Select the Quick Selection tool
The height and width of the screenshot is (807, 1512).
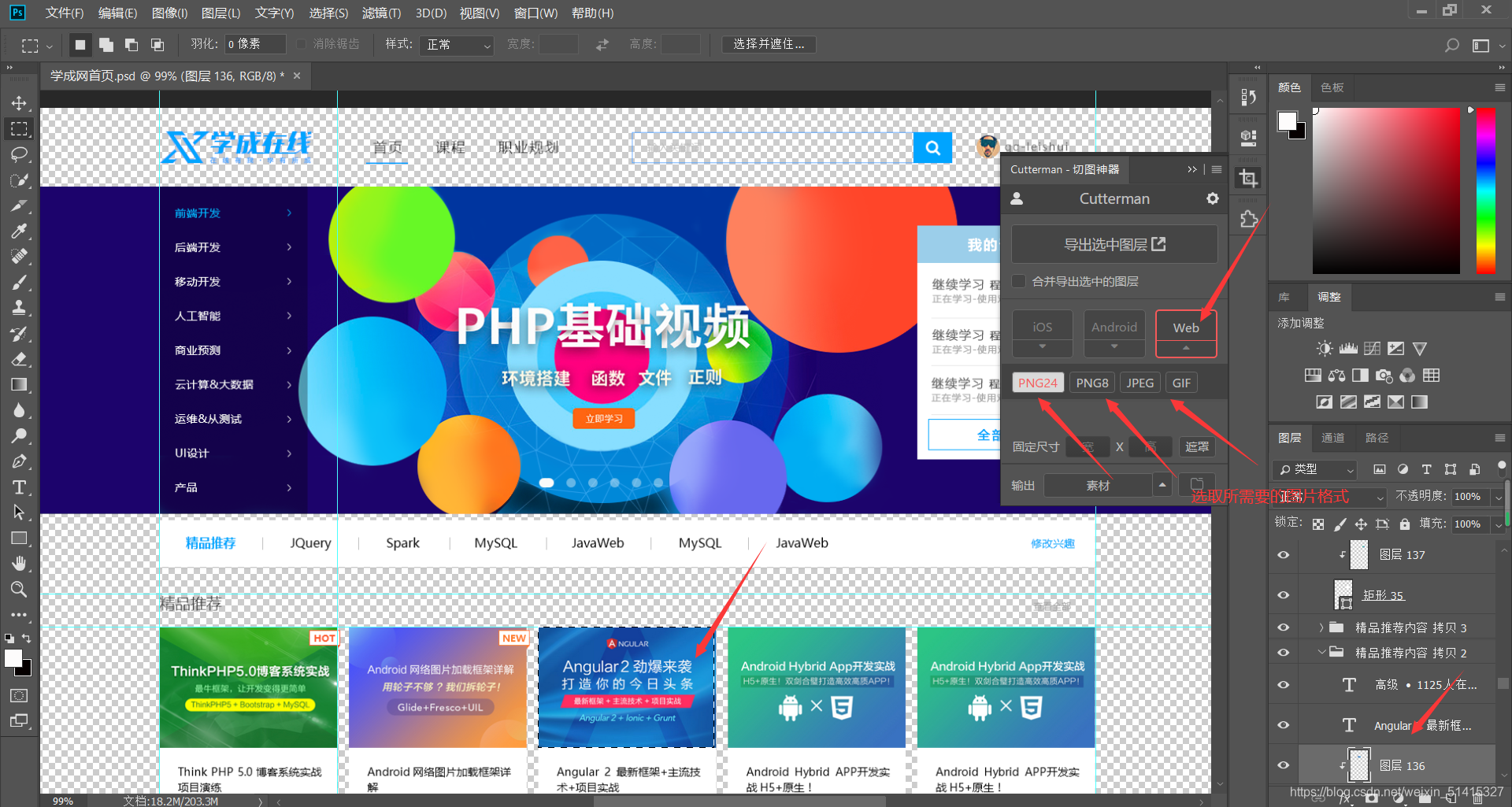[19, 180]
